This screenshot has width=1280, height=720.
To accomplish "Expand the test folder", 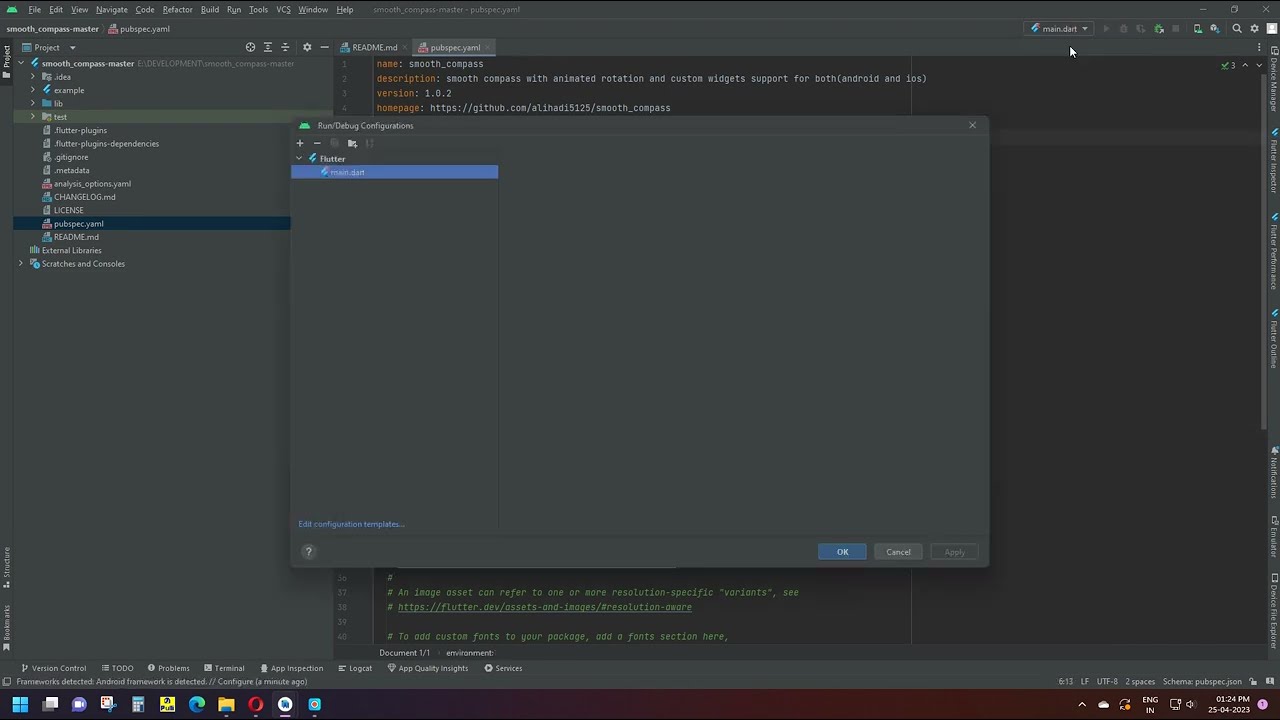I will click(33, 117).
